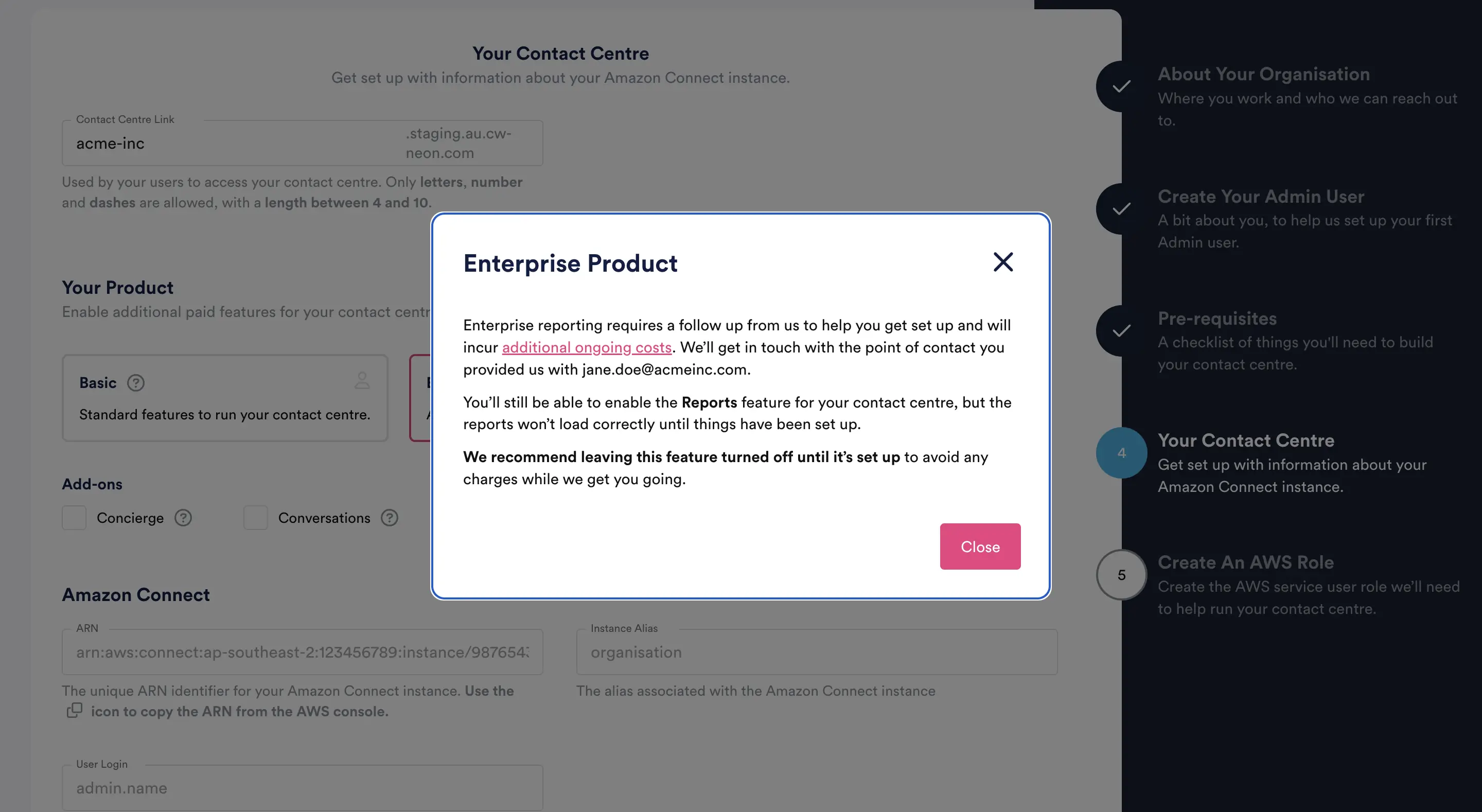Click the pink Close button
1482x812 pixels.
tap(980, 546)
